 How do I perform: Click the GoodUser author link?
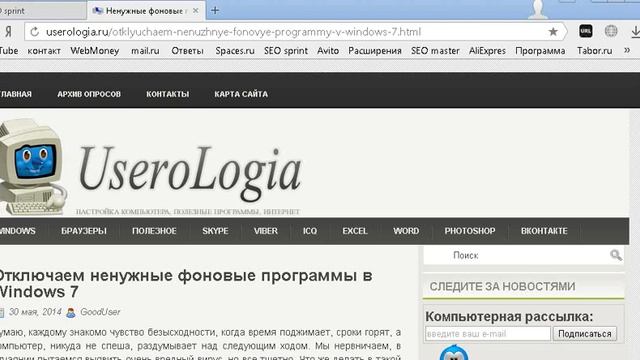pos(100,312)
